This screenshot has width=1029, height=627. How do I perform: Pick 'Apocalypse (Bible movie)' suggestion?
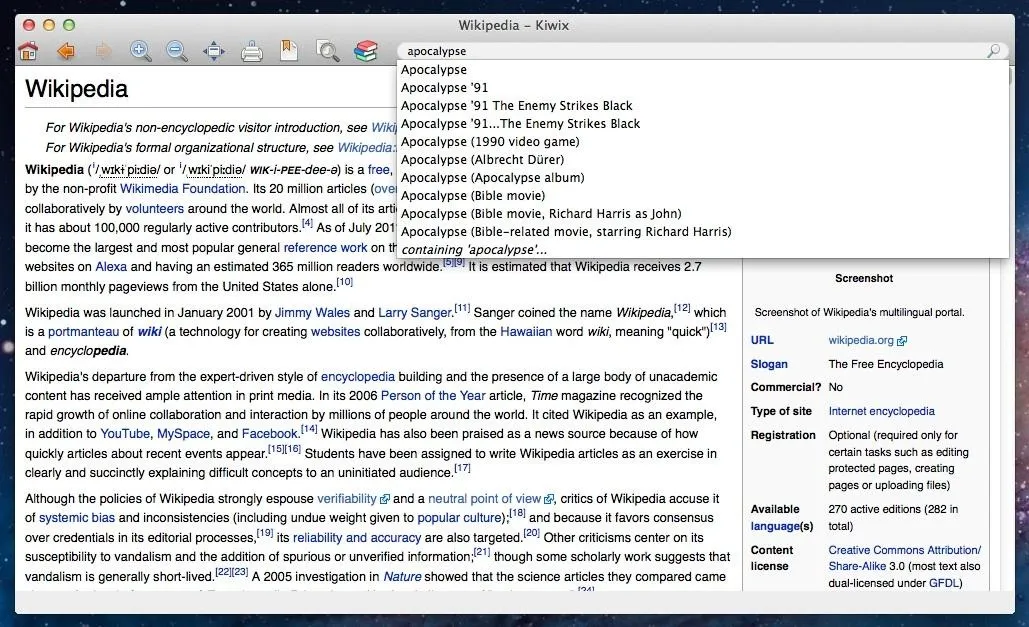point(703,196)
